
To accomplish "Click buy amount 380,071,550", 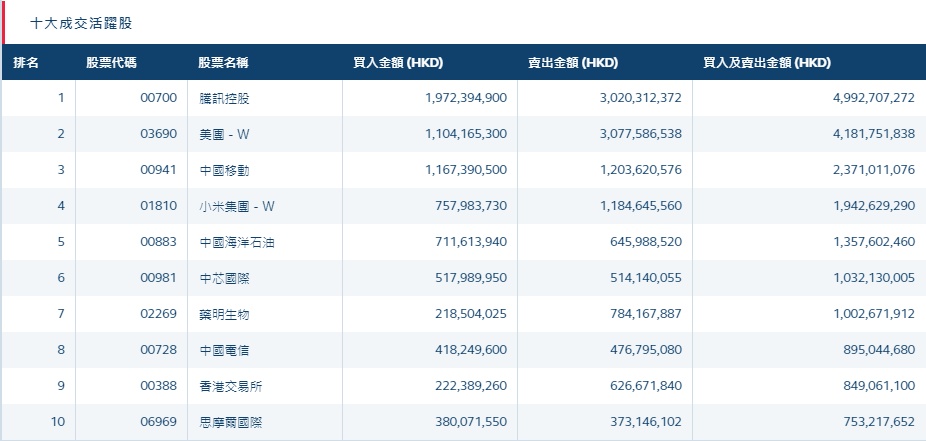I will tap(471, 422).
